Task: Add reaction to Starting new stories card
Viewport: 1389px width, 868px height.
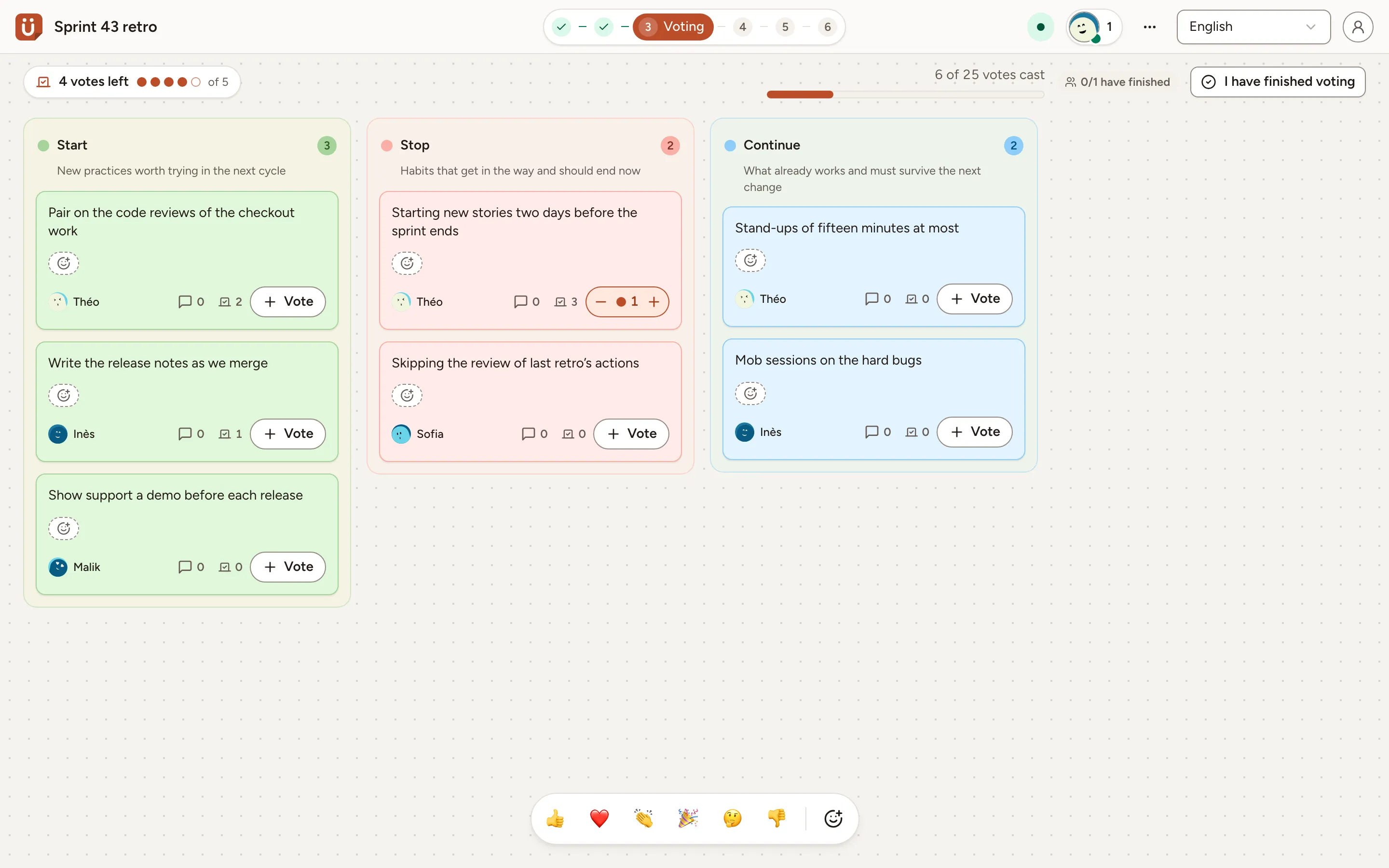Action: coord(407,263)
